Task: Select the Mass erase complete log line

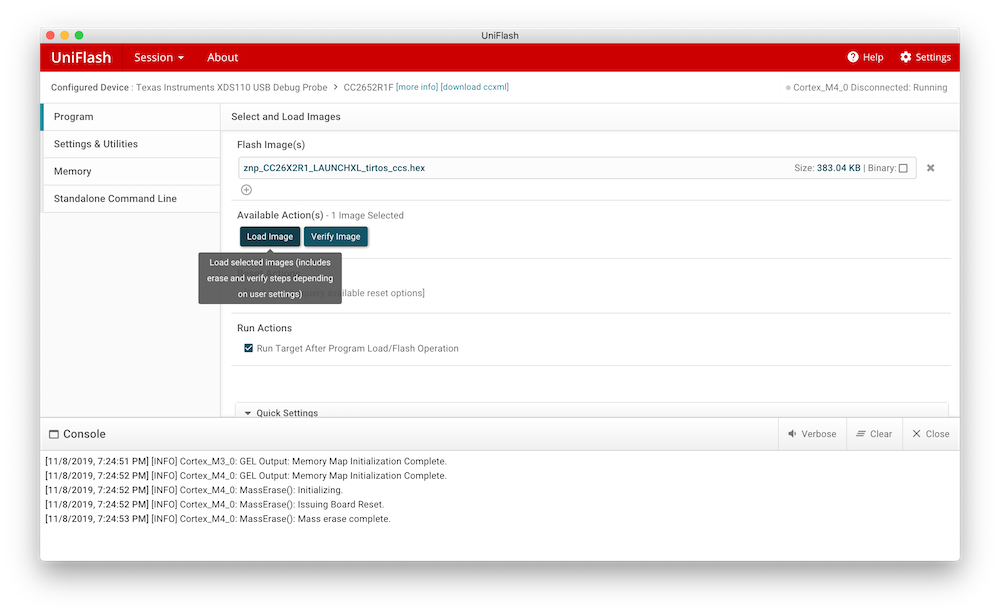Action: coord(217,519)
